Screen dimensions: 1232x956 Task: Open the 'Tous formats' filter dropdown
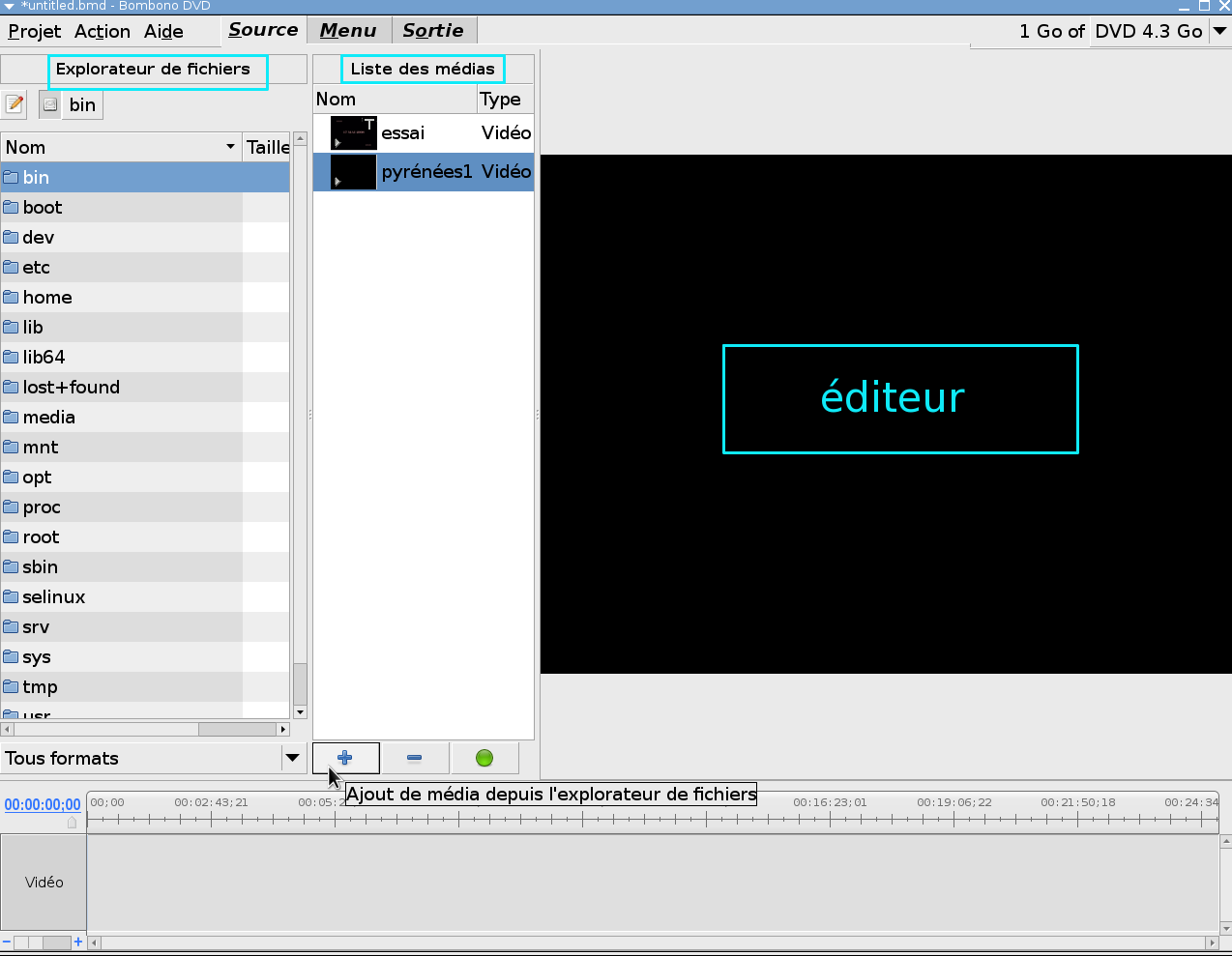(292, 758)
